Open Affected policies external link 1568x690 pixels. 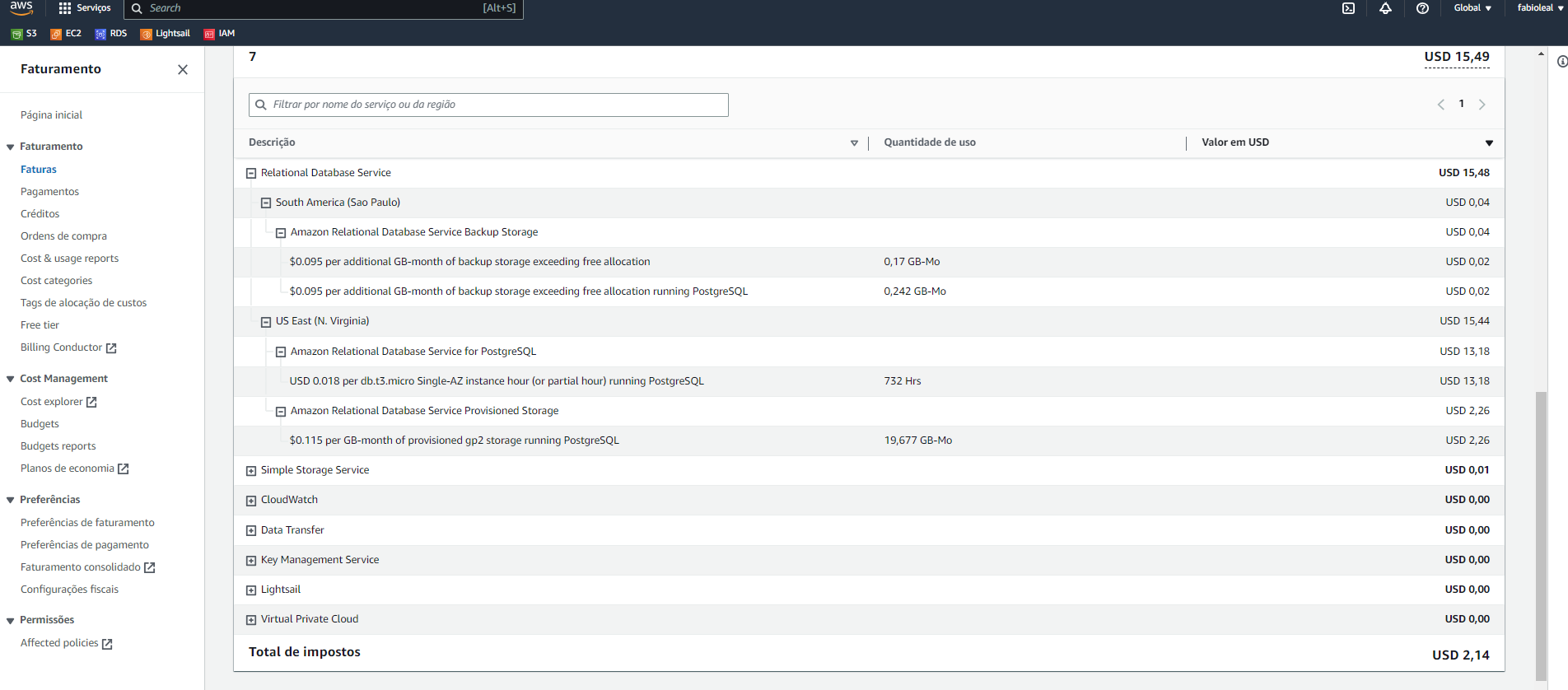[x=67, y=643]
